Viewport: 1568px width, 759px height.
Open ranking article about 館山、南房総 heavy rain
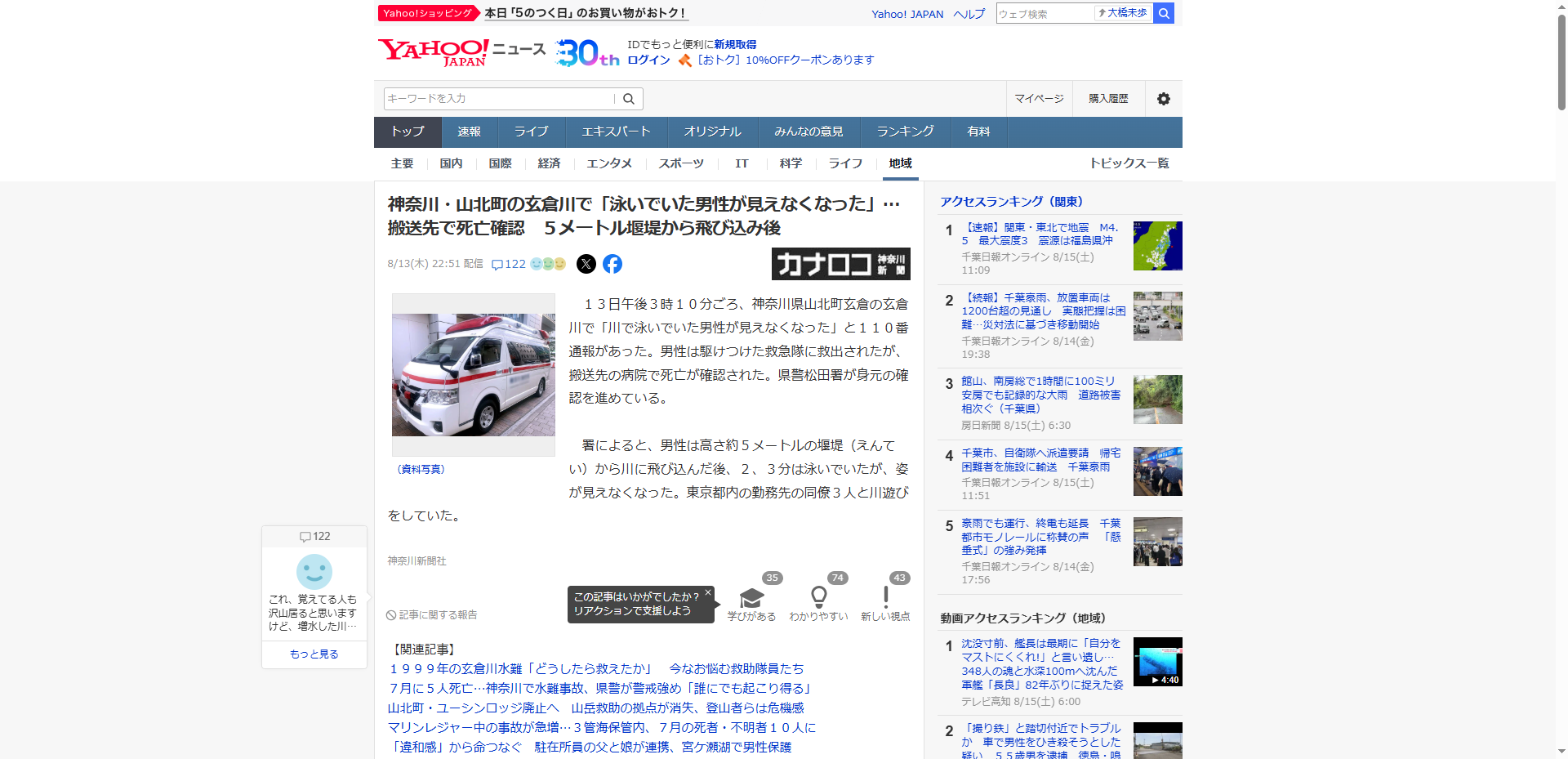click(1041, 395)
